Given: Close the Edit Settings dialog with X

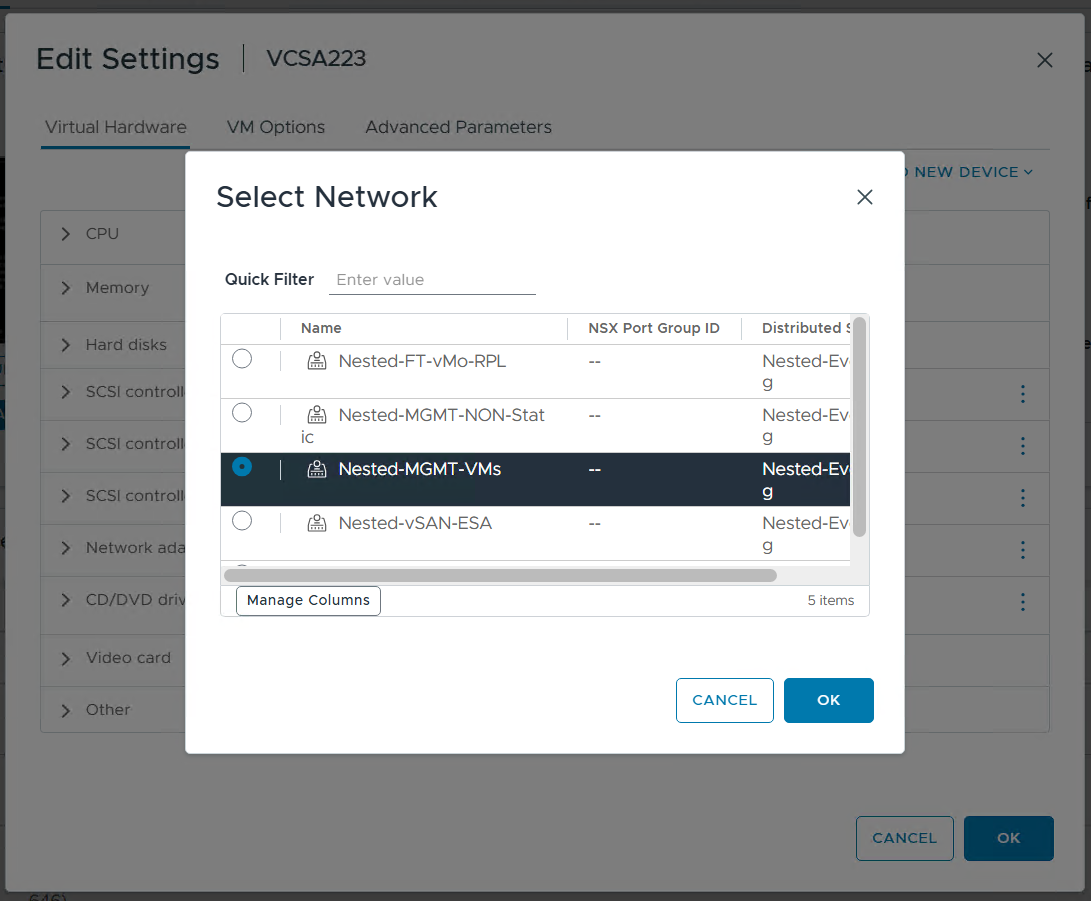Looking at the screenshot, I should click(1045, 60).
